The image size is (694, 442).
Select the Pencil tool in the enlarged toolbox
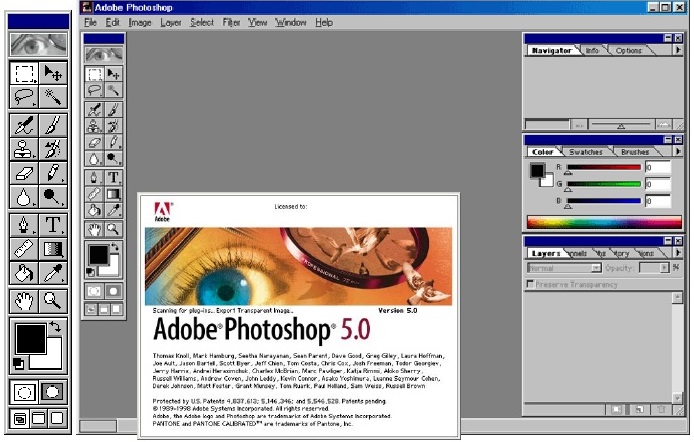[53, 173]
